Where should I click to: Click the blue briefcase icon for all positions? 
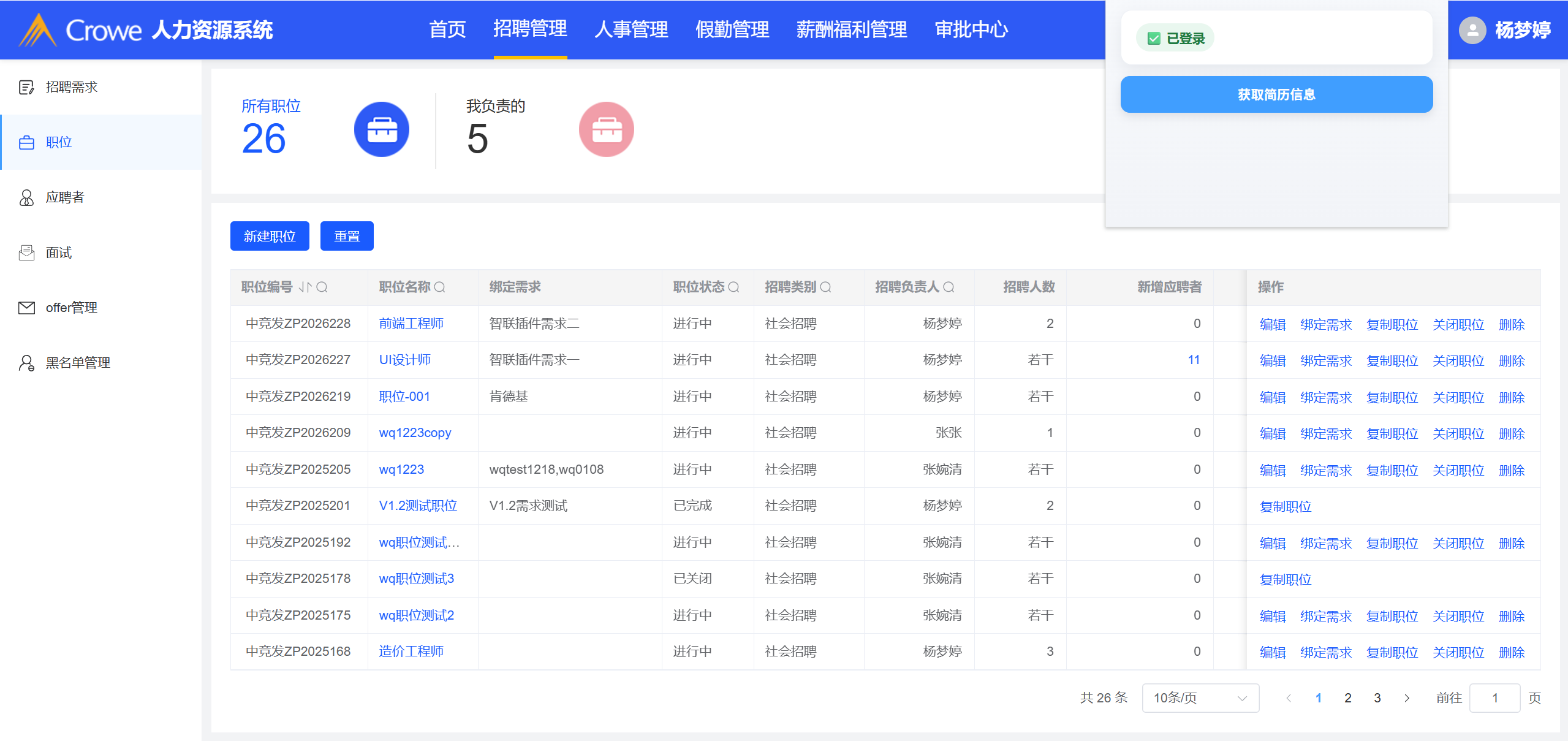pyautogui.click(x=381, y=129)
